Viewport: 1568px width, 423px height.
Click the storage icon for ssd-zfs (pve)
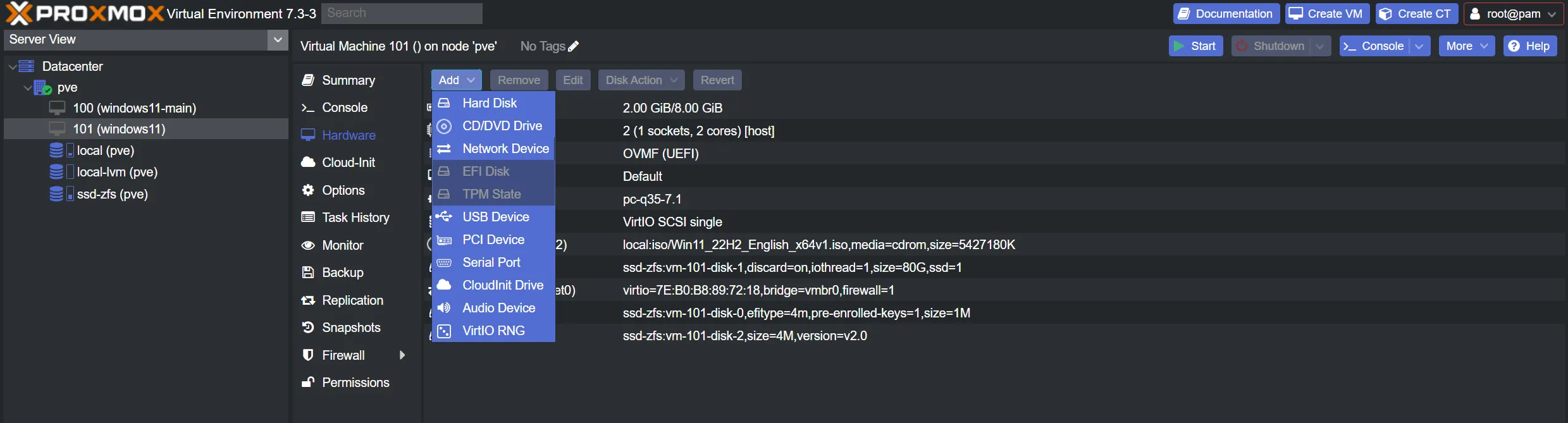point(61,194)
